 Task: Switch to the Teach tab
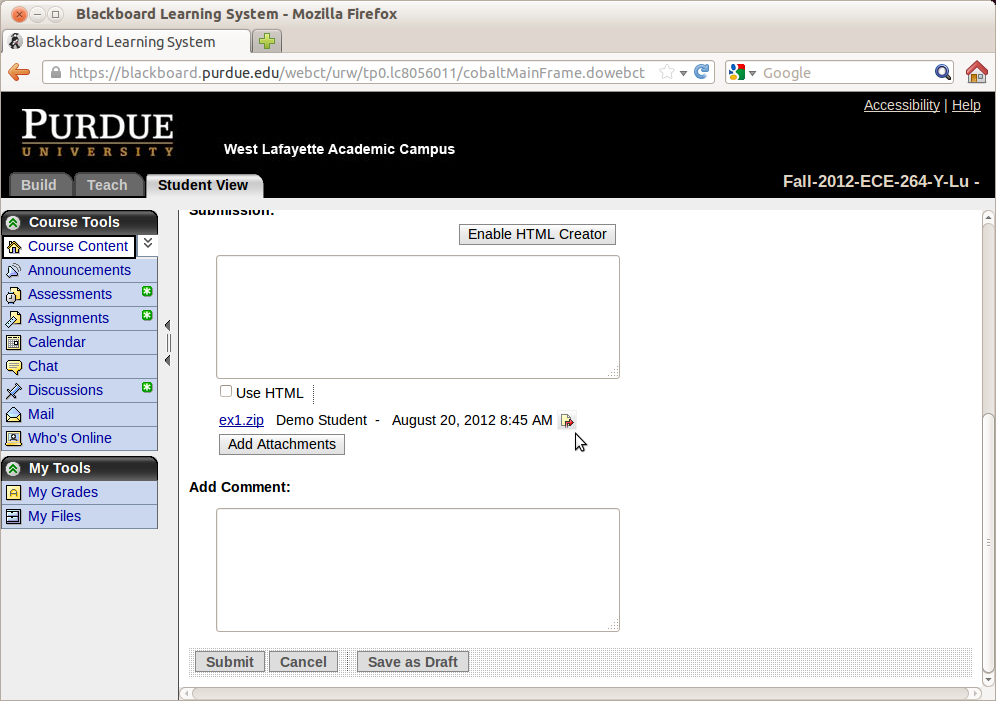pos(107,185)
